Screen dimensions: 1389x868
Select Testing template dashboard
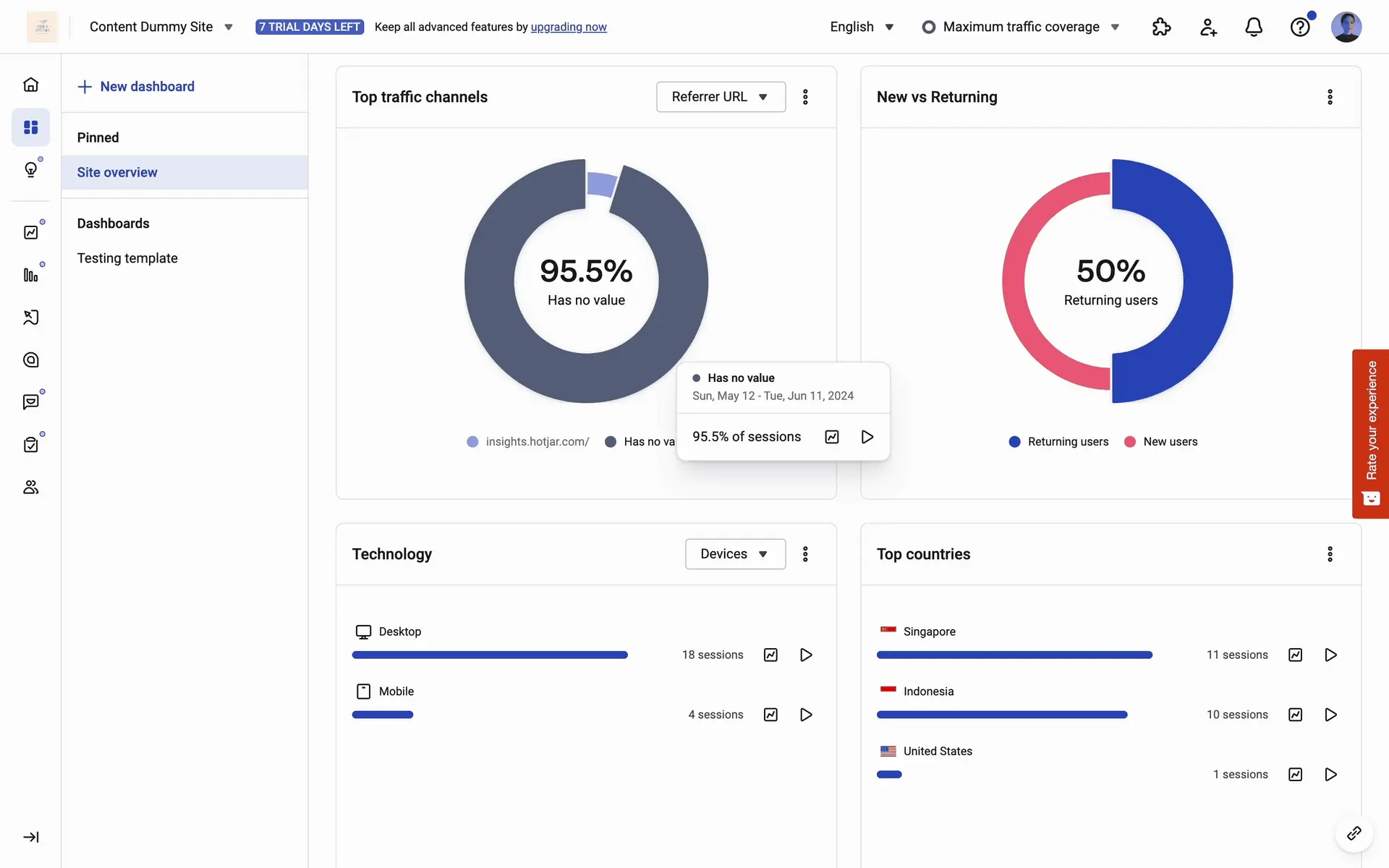(127, 258)
